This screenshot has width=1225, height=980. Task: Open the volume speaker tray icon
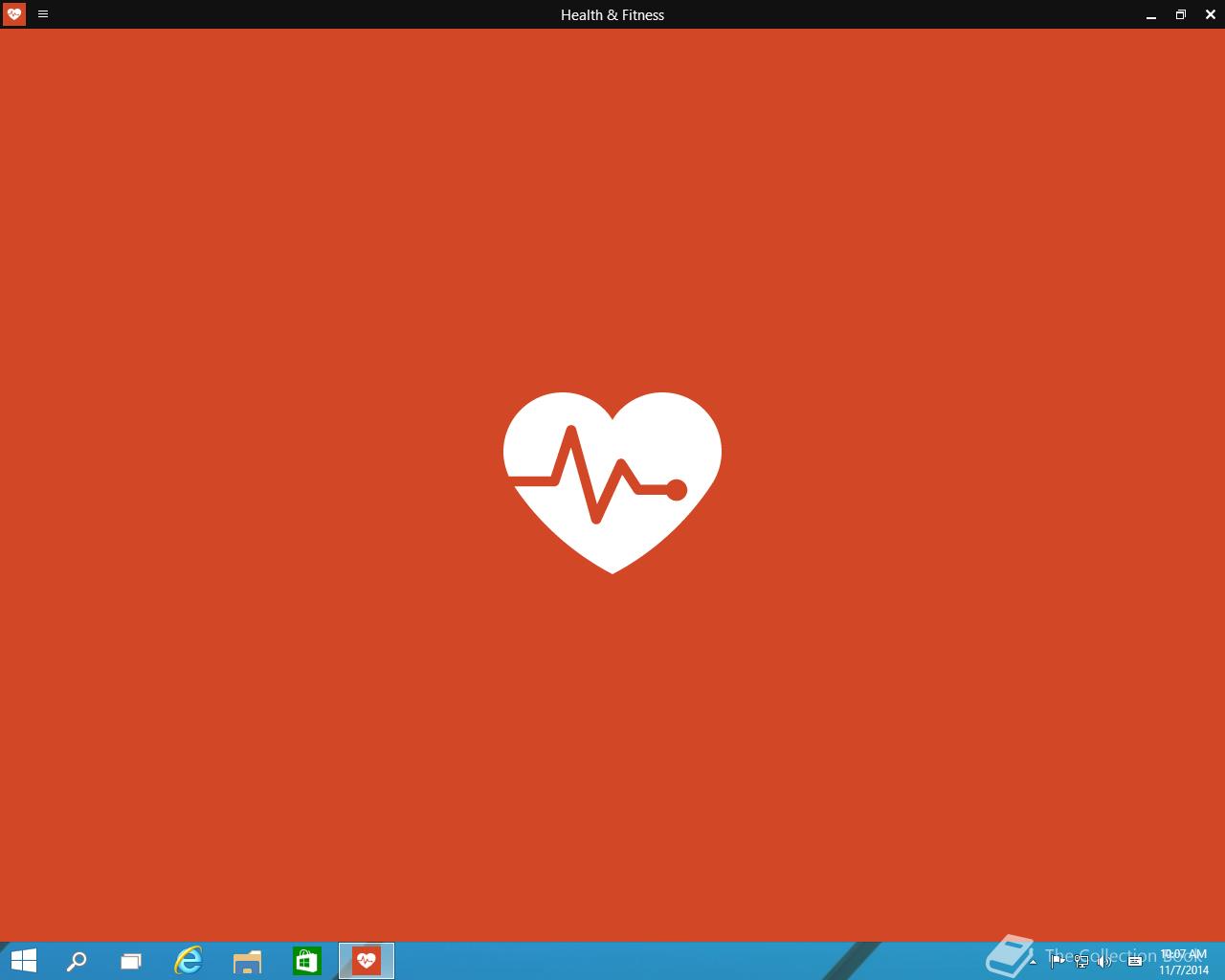click(1105, 961)
